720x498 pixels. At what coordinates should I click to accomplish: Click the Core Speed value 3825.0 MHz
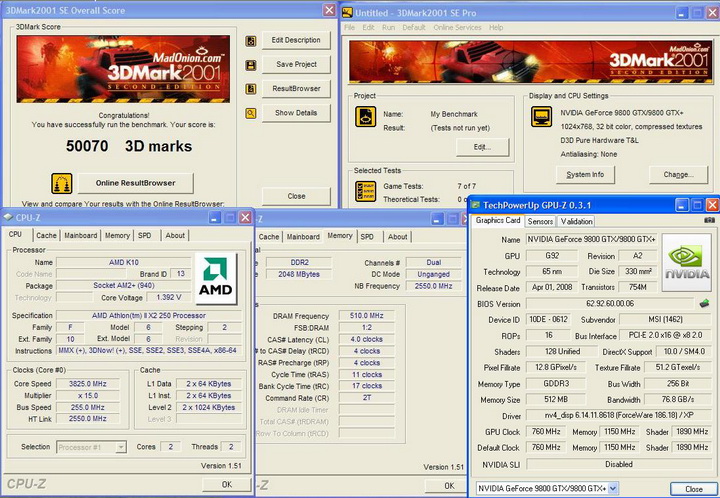pos(87,384)
